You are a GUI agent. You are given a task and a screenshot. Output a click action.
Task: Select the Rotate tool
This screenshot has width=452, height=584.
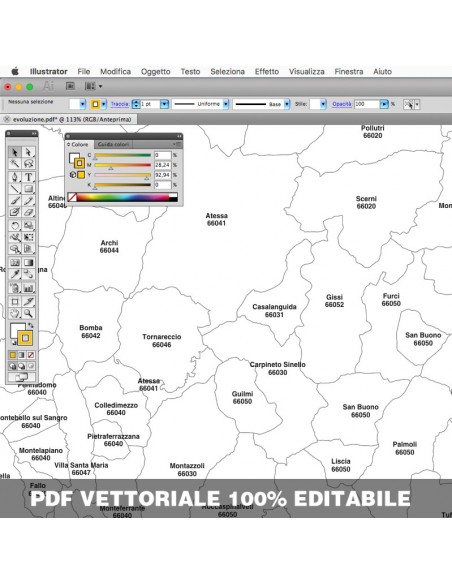pos(15,225)
